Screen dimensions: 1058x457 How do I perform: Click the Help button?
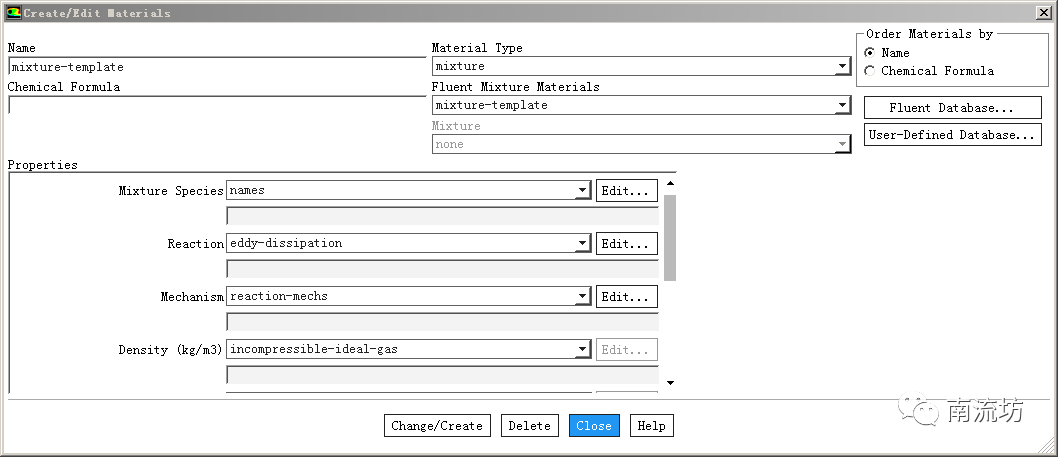[x=651, y=426]
